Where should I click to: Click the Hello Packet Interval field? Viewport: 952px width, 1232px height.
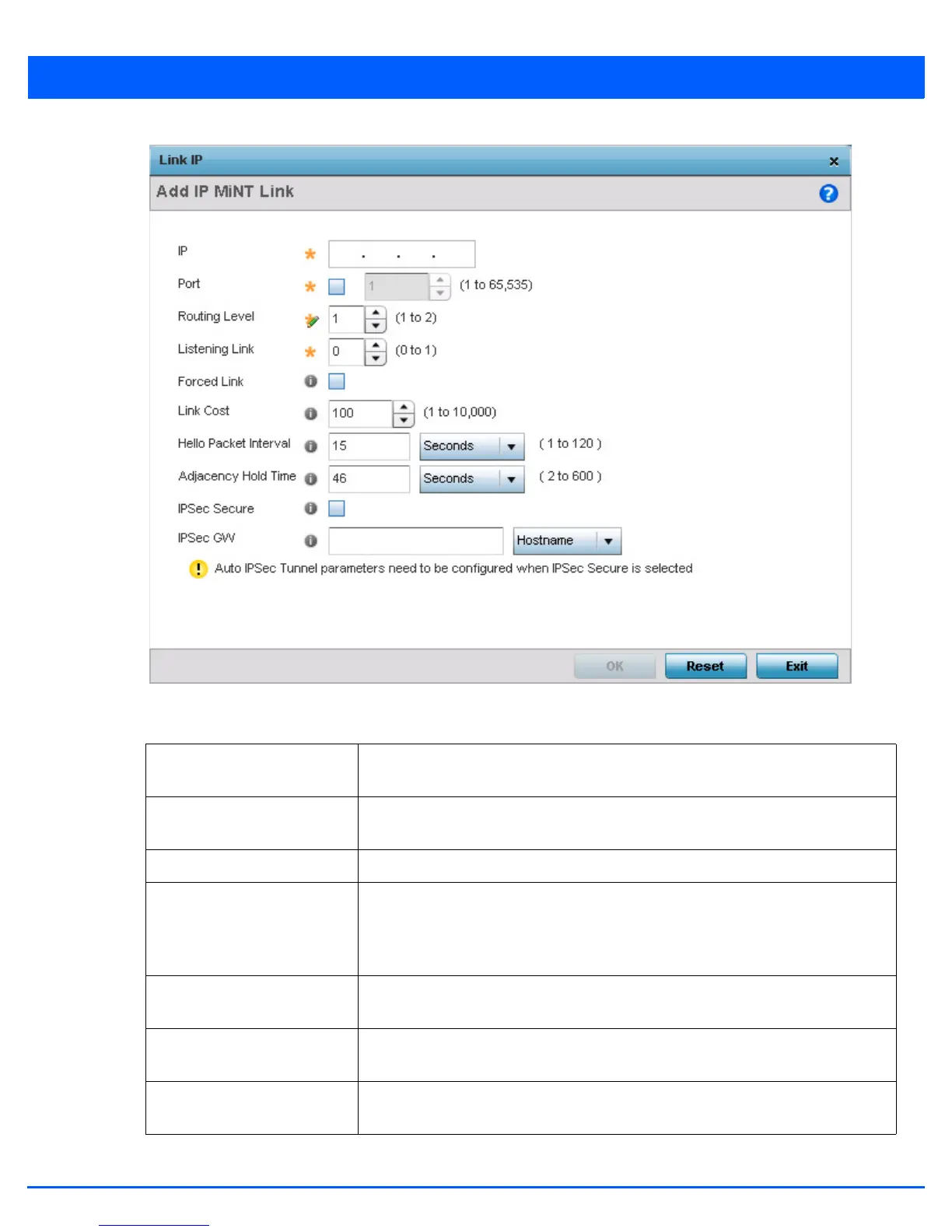coord(369,446)
